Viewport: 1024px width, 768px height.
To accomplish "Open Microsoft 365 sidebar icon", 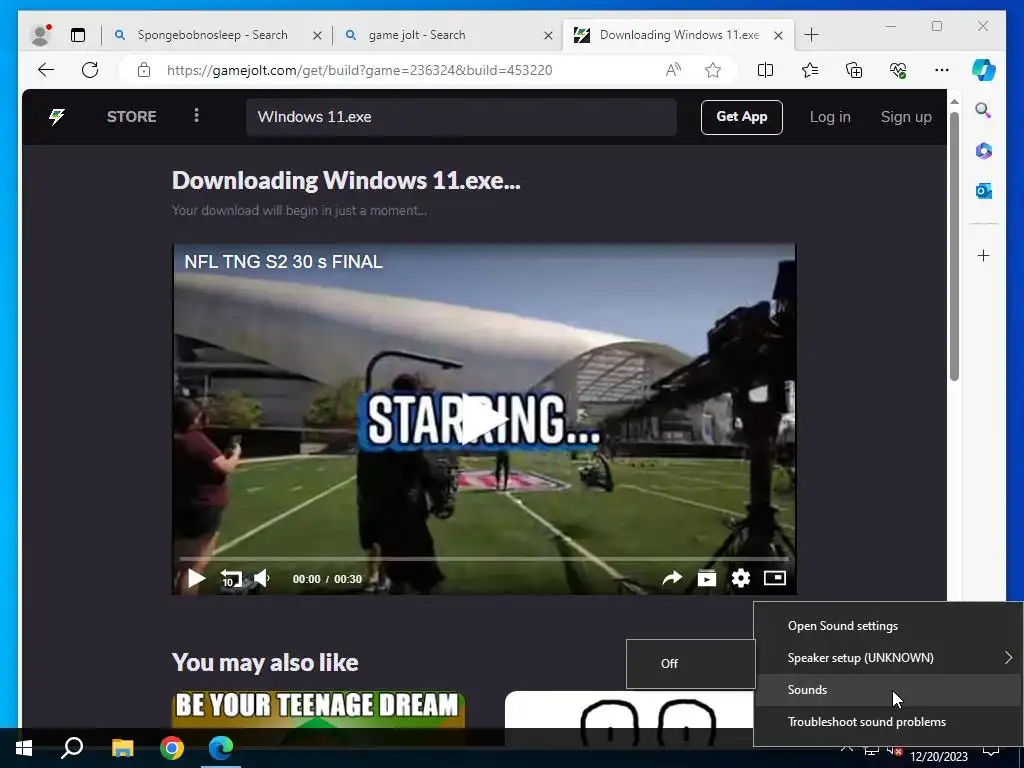I will [x=984, y=151].
